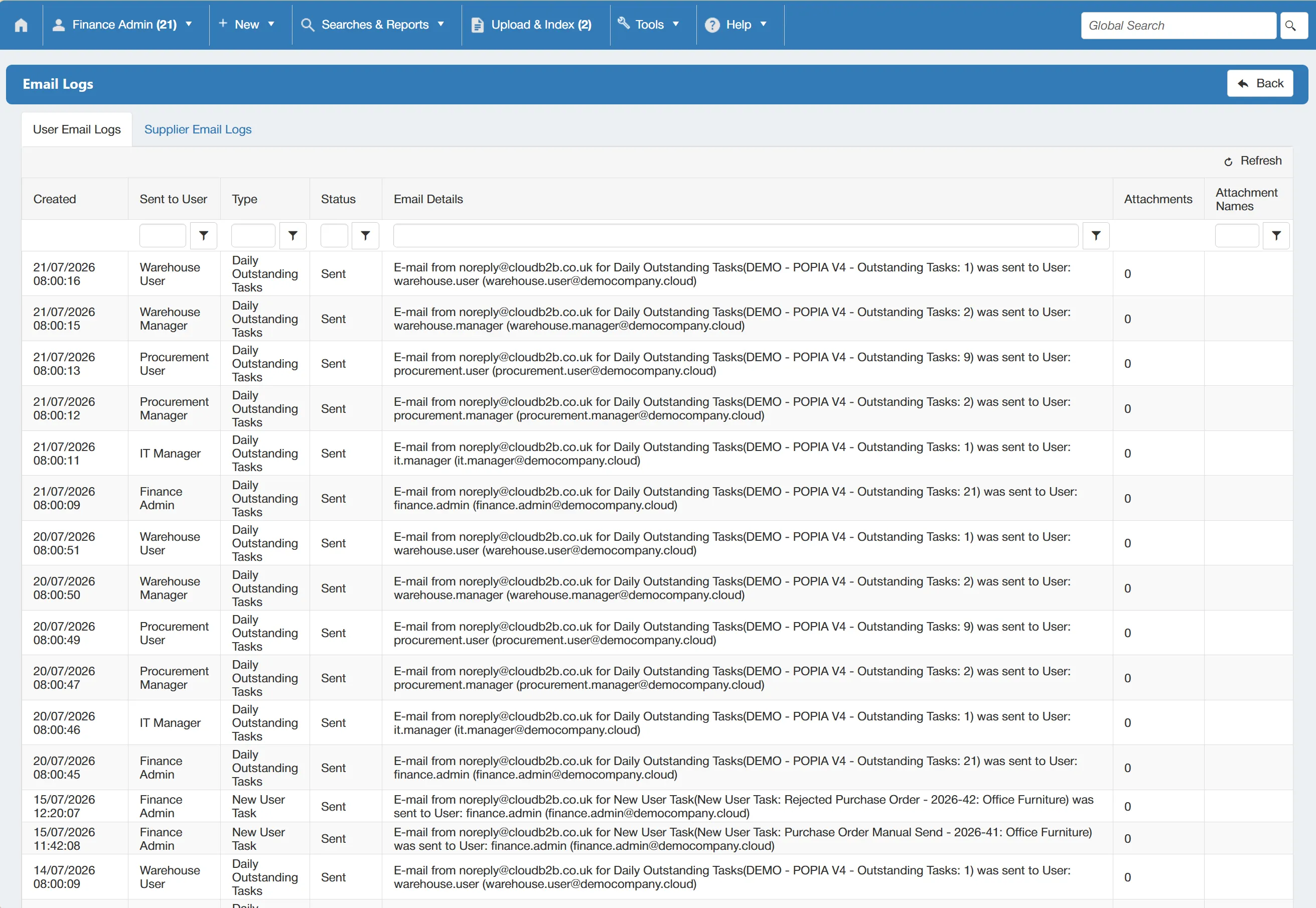This screenshot has height=908, width=1316.
Task: Click the Email Details filter textbox
Action: [736, 236]
